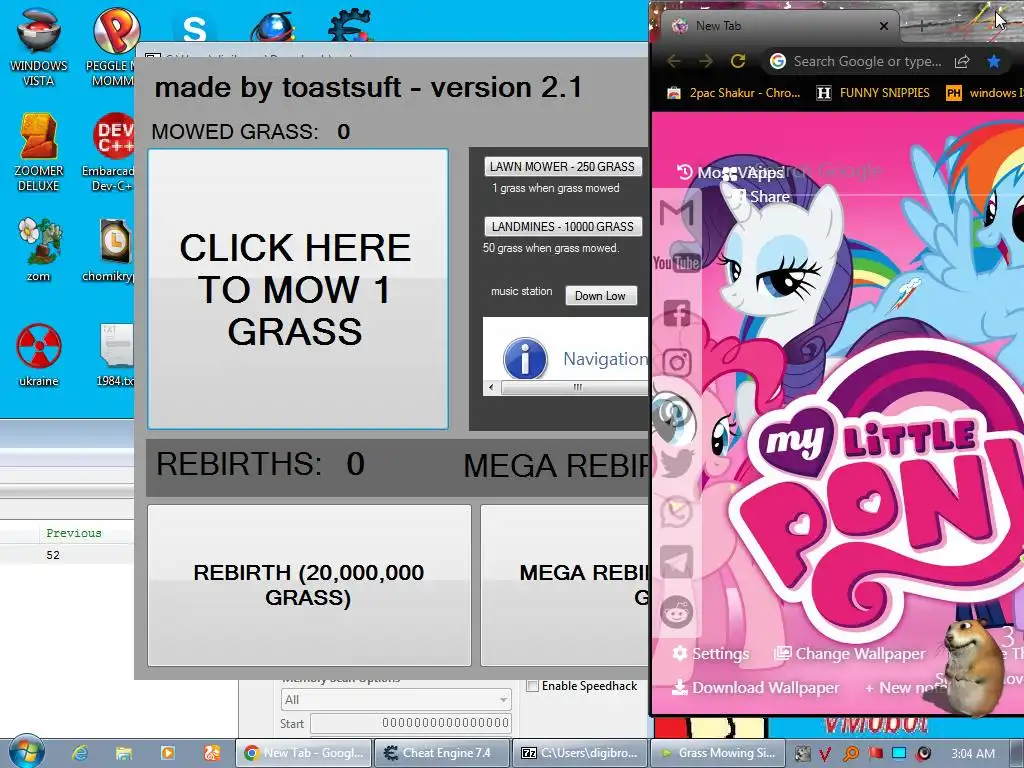Screen dimensions: 1024x768
Task: Click the horizontal scrollbar thumb under Navigation
Action: (x=575, y=387)
